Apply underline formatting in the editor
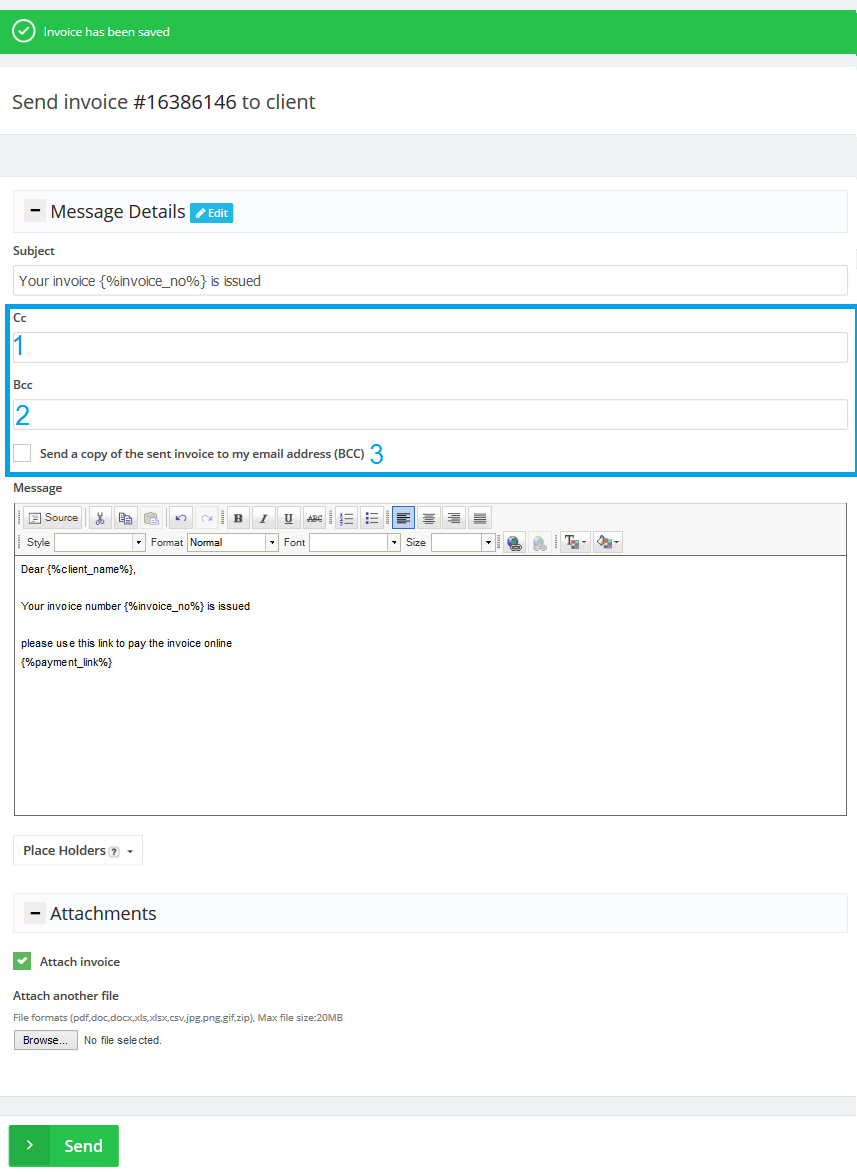 [x=288, y=518]
